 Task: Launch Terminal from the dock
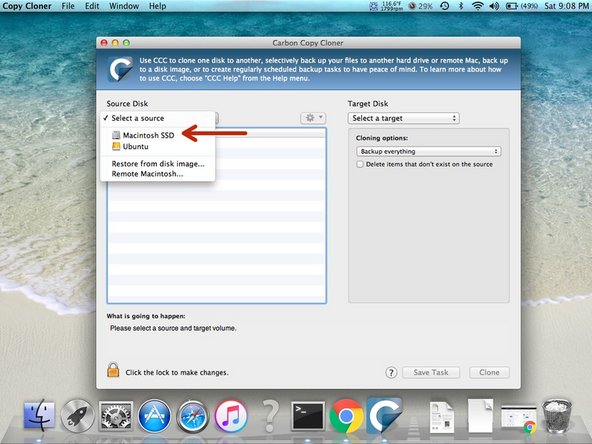coord(308,416)
